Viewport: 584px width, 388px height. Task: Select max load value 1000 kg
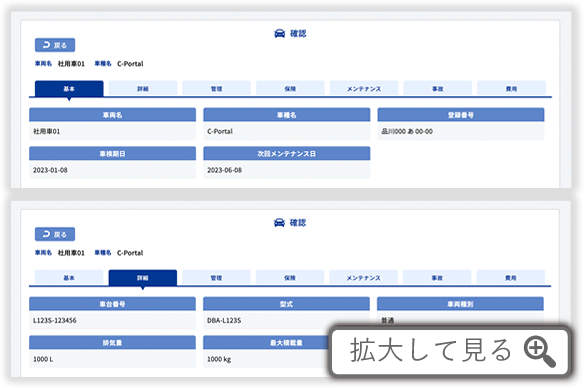pyautogui.click(x=219, y=359)
